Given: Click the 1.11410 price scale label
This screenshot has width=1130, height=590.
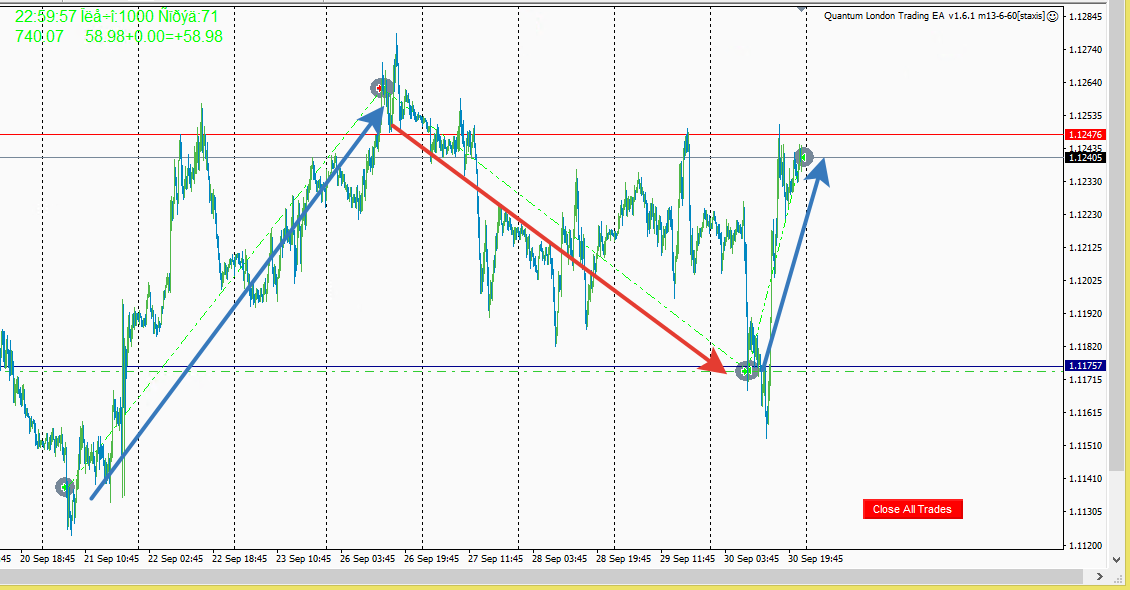Looking at the screenshot, I should click(x=1085, y=479).
